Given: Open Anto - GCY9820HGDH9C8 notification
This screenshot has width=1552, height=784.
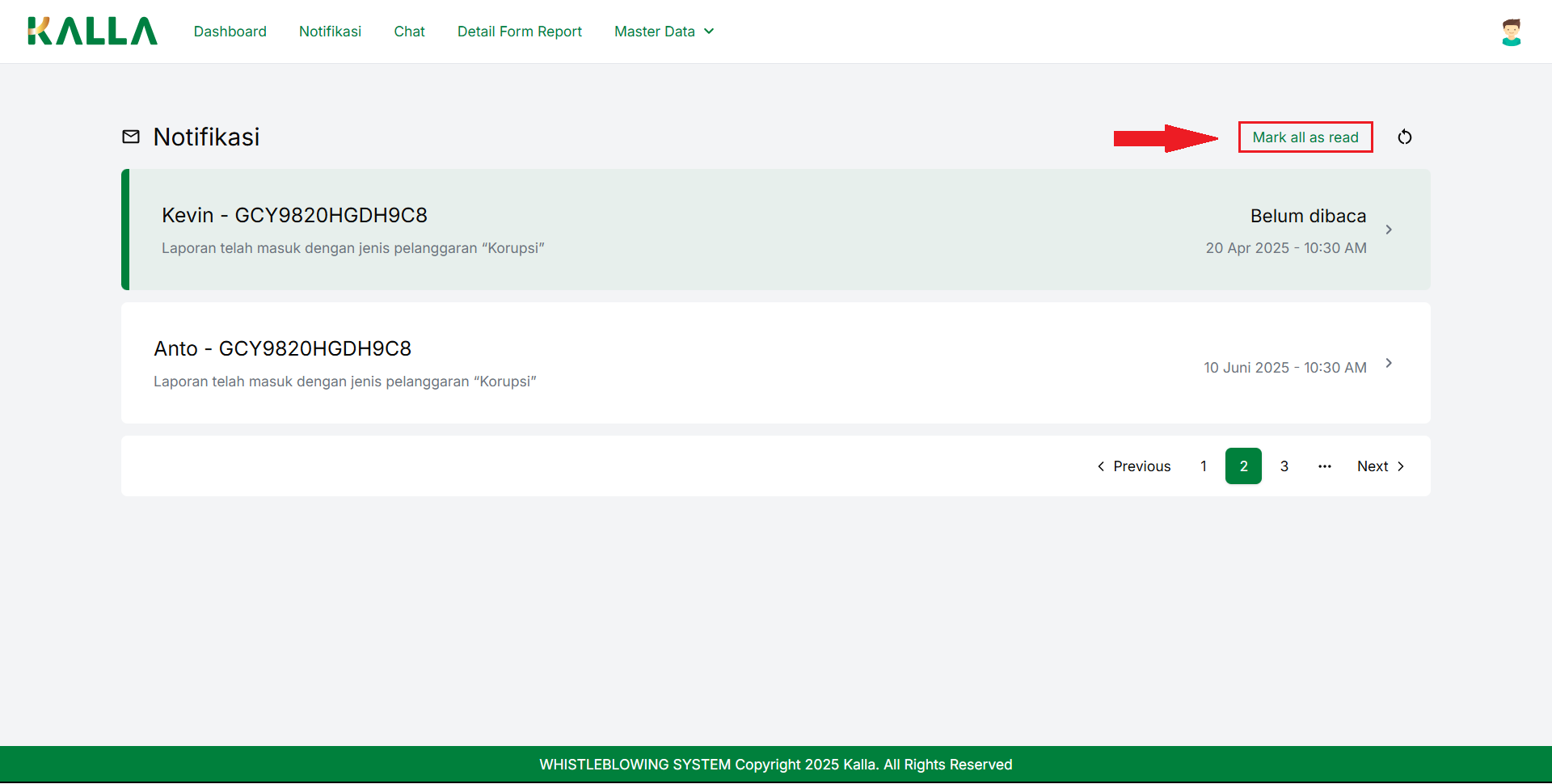Looking at the screenshot, I should pos(282,349).
